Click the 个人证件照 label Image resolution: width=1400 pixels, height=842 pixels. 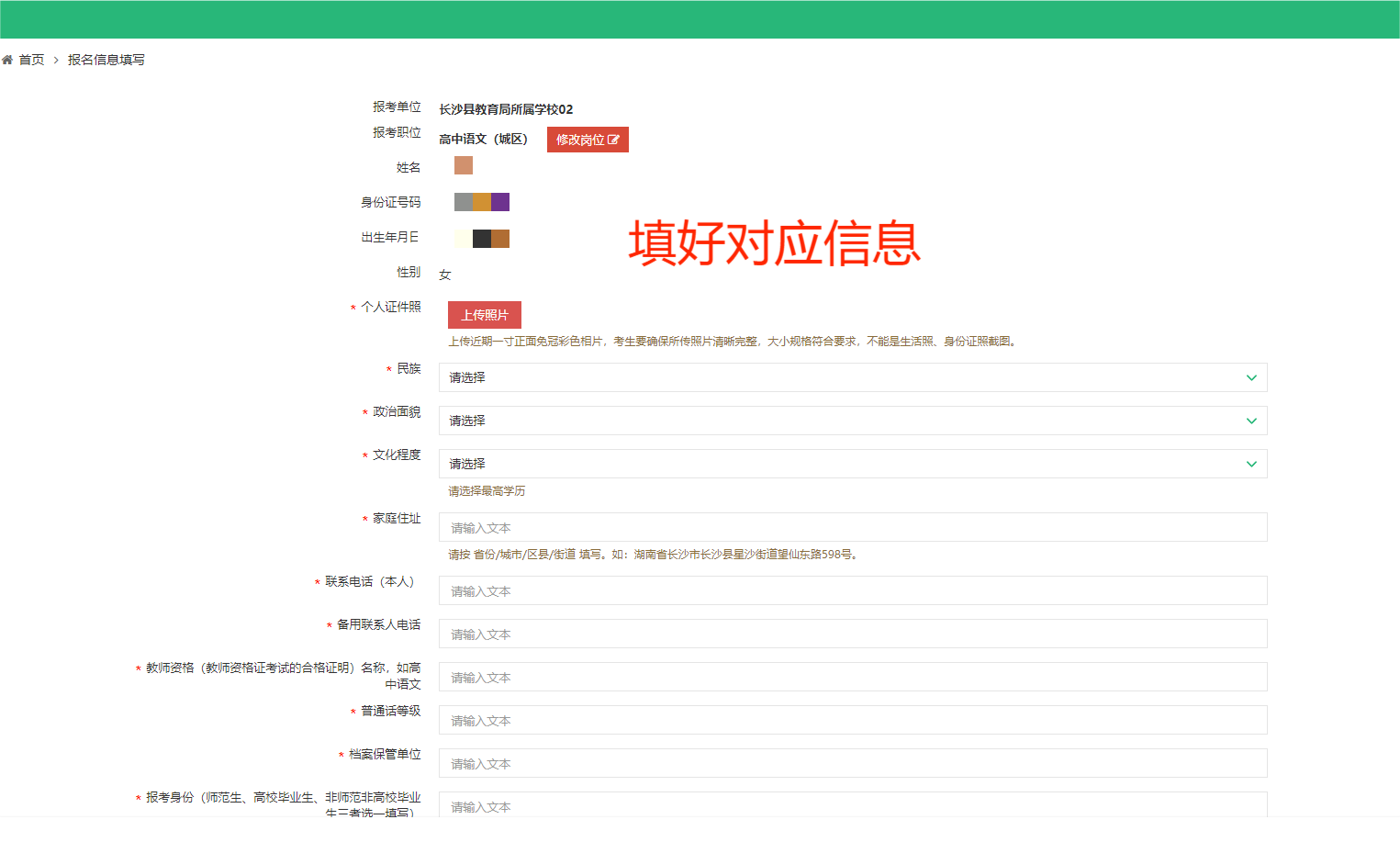(x=390, y=307)
